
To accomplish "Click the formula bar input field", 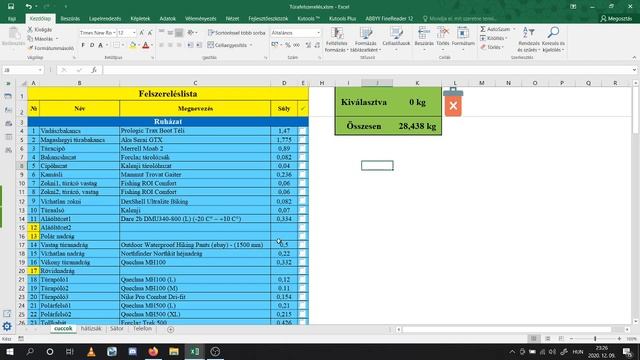I will (x=367, y=70).
